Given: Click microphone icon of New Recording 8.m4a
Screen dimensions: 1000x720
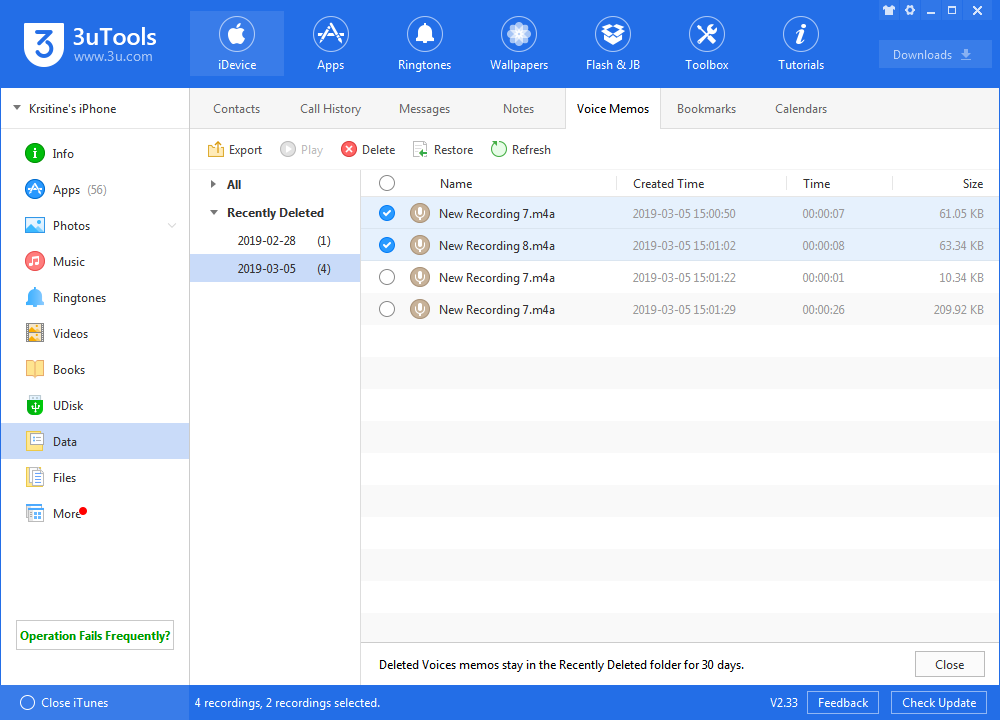Looking at the screenshot, I should tap(420, 245).
